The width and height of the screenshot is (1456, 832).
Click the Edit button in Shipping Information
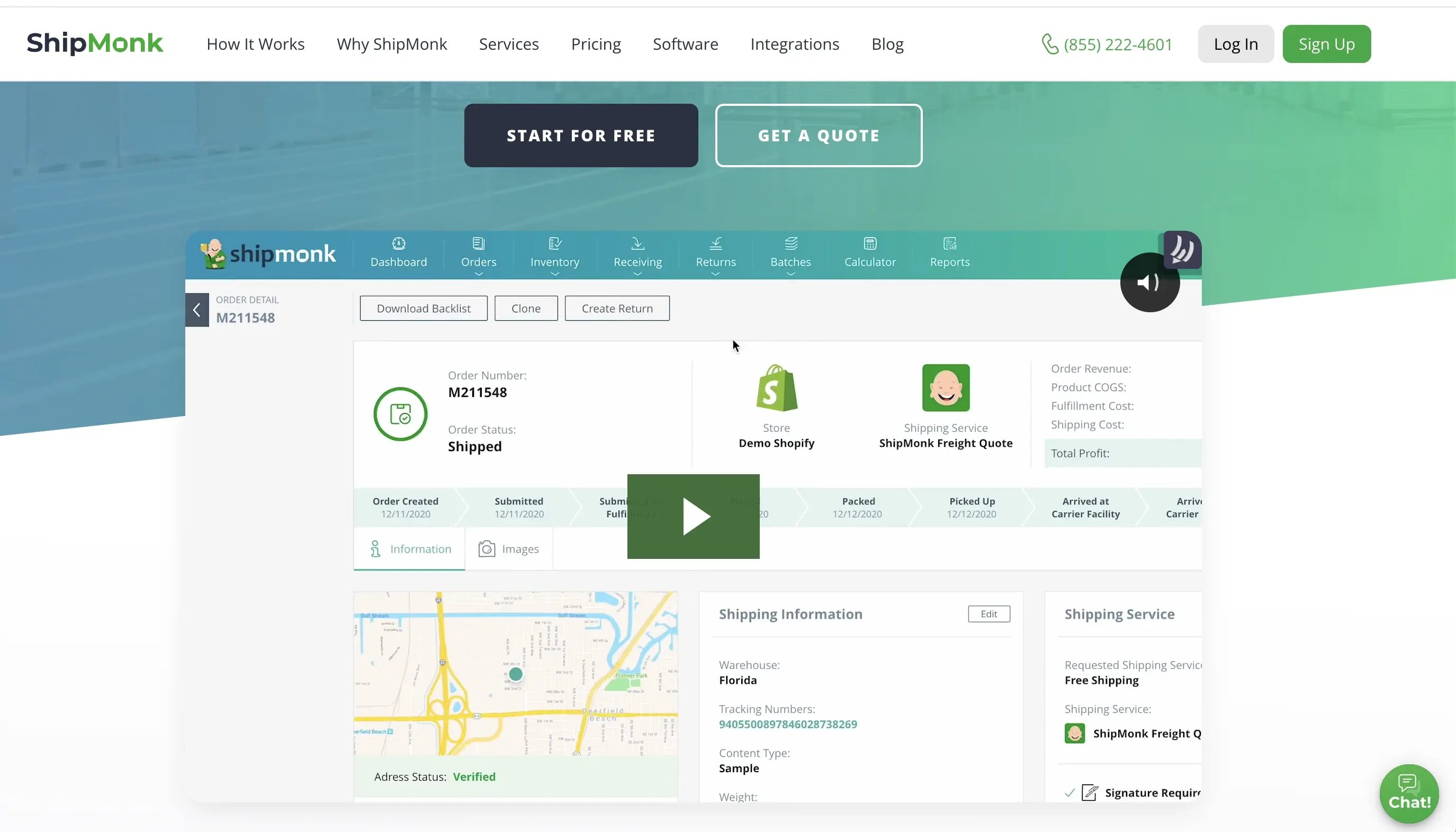click(989, 614)
